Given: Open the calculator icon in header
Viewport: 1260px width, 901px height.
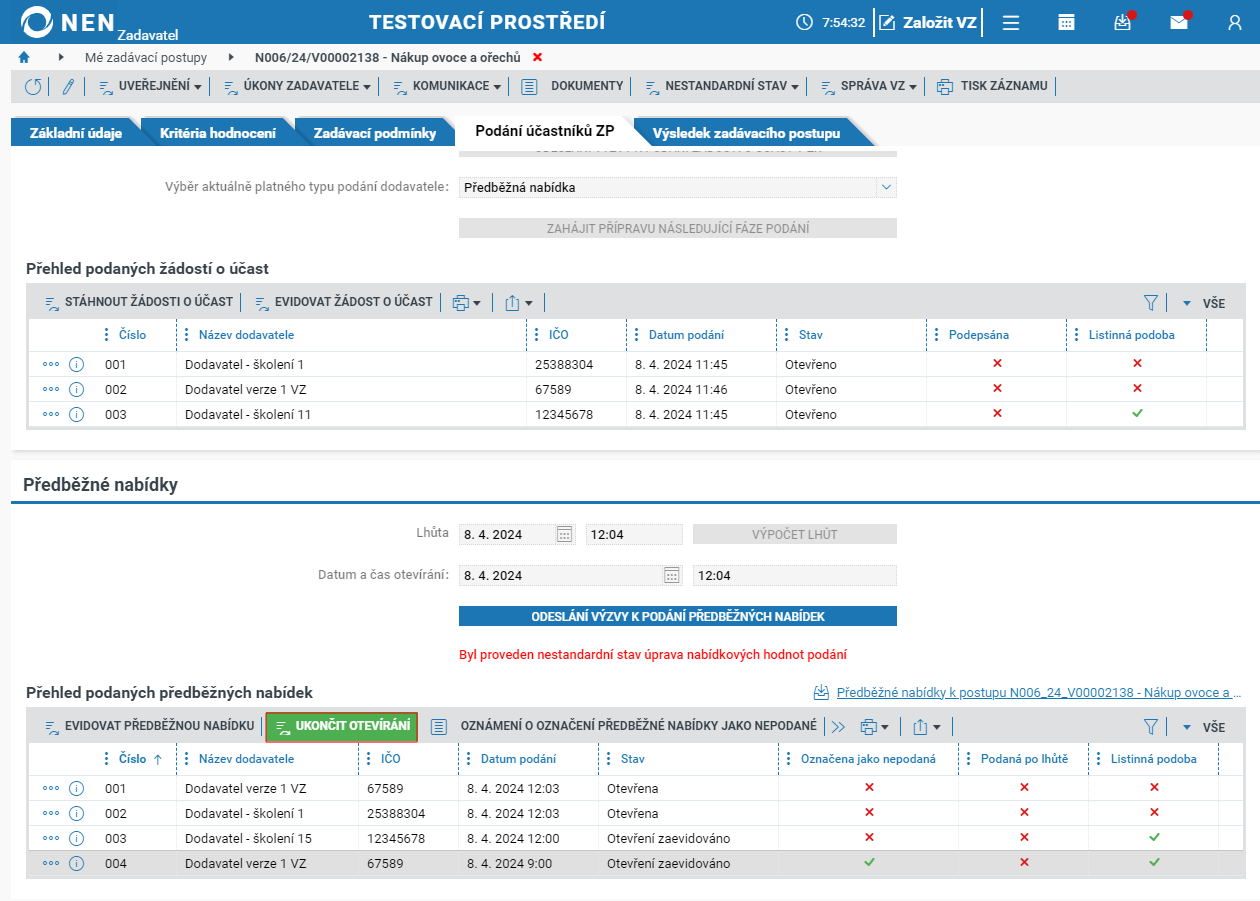Looking at the screenshot, I should click(1066, 22).
